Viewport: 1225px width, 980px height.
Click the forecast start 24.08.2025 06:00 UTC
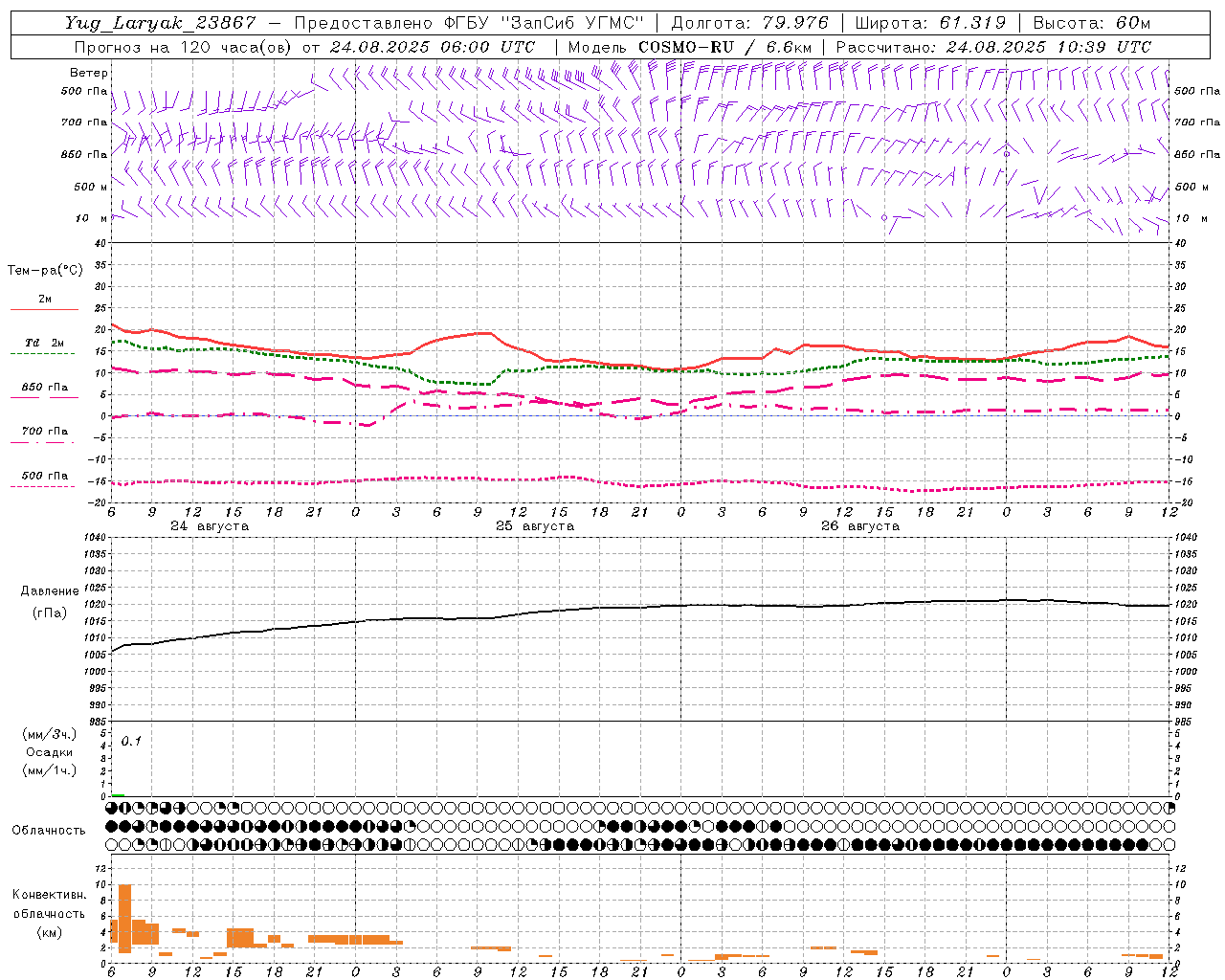tap(433, 47)
